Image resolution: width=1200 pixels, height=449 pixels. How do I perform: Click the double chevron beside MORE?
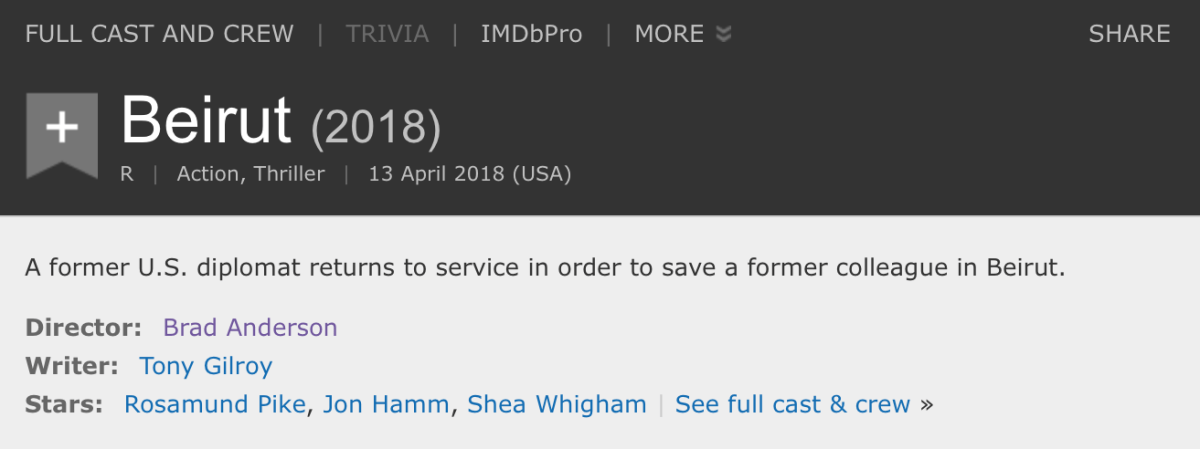point(724,34)
